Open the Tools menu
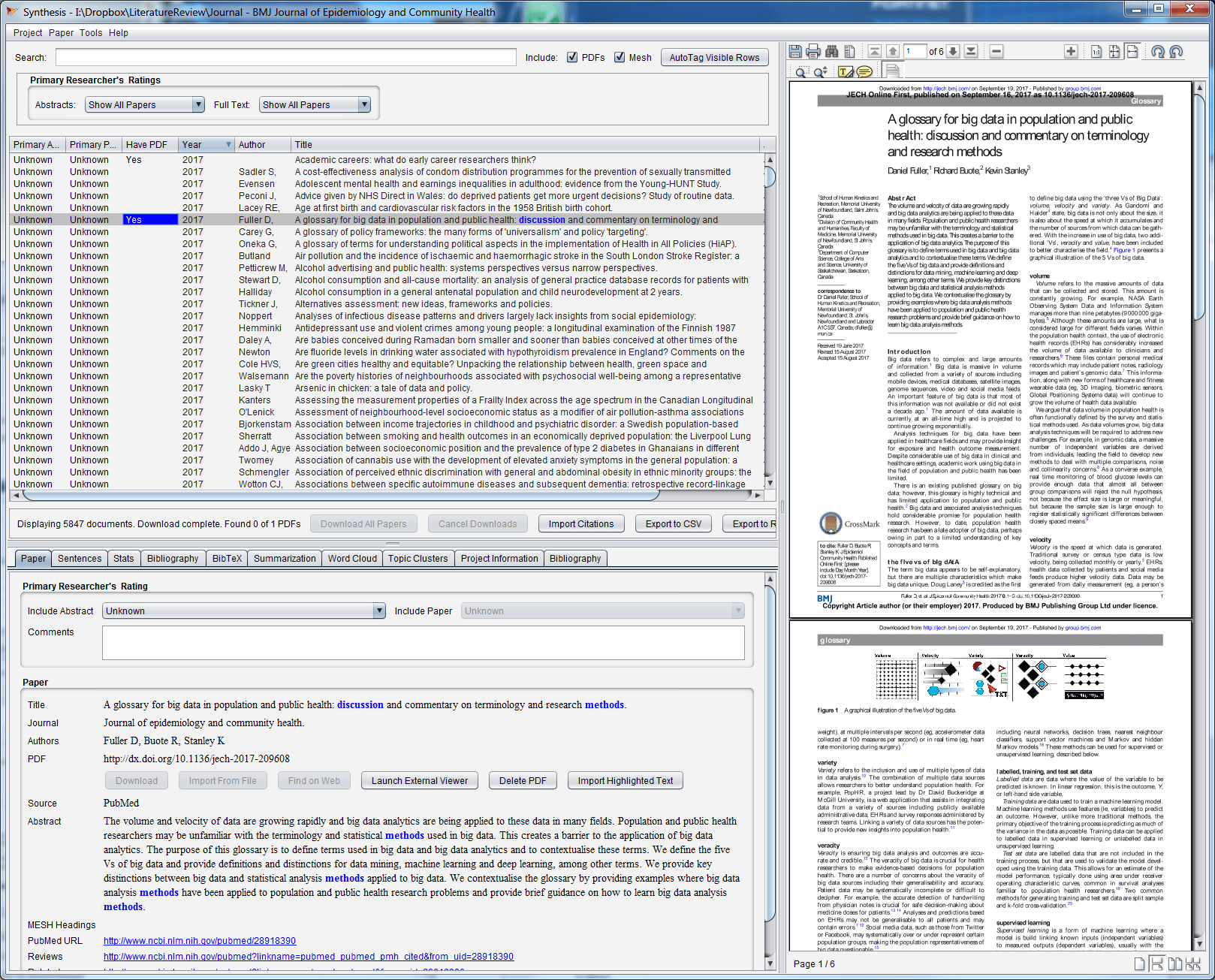 pos(91,32)
